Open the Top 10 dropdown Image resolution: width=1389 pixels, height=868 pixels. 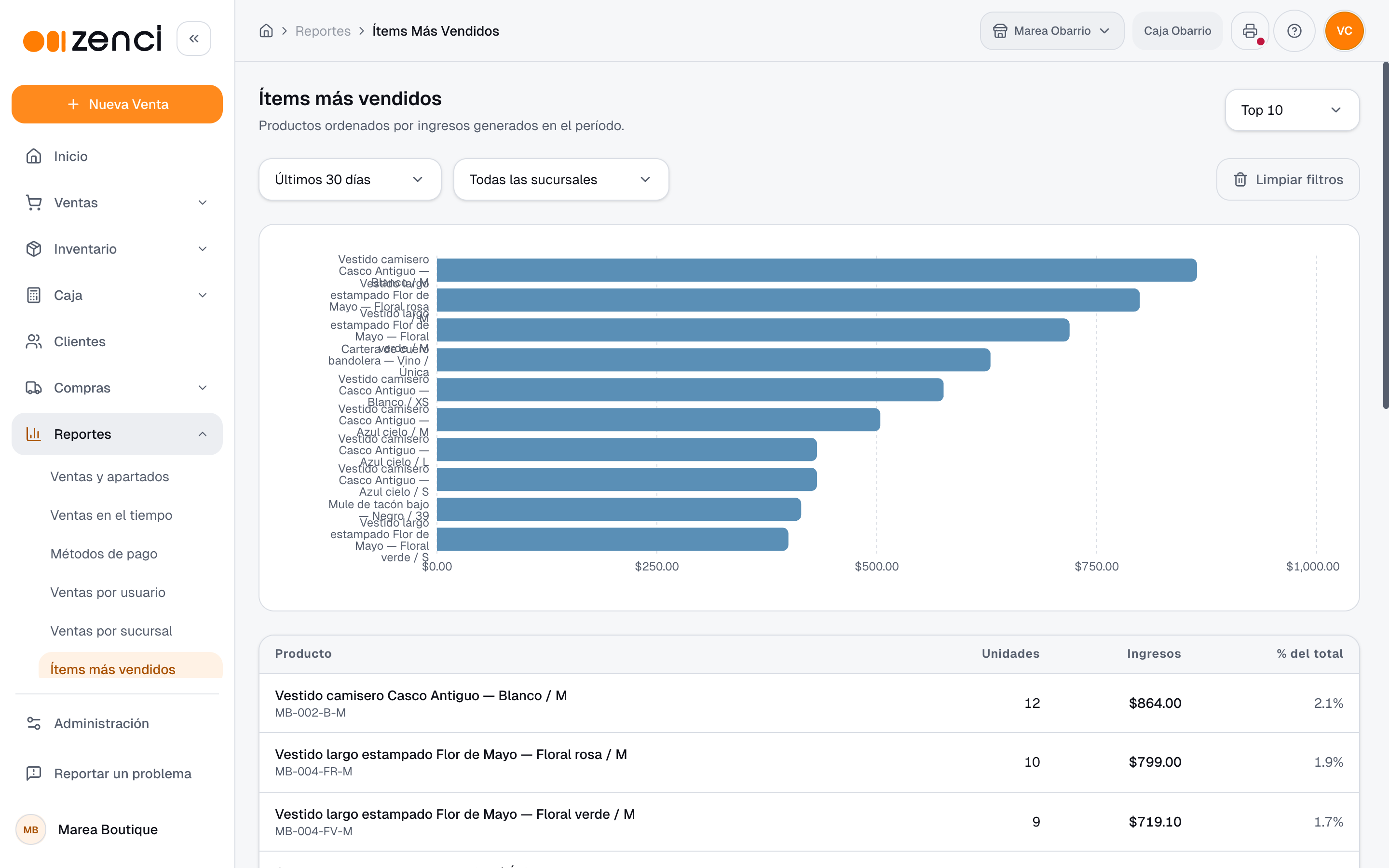pyautogui.click(x=1292, y=110)
